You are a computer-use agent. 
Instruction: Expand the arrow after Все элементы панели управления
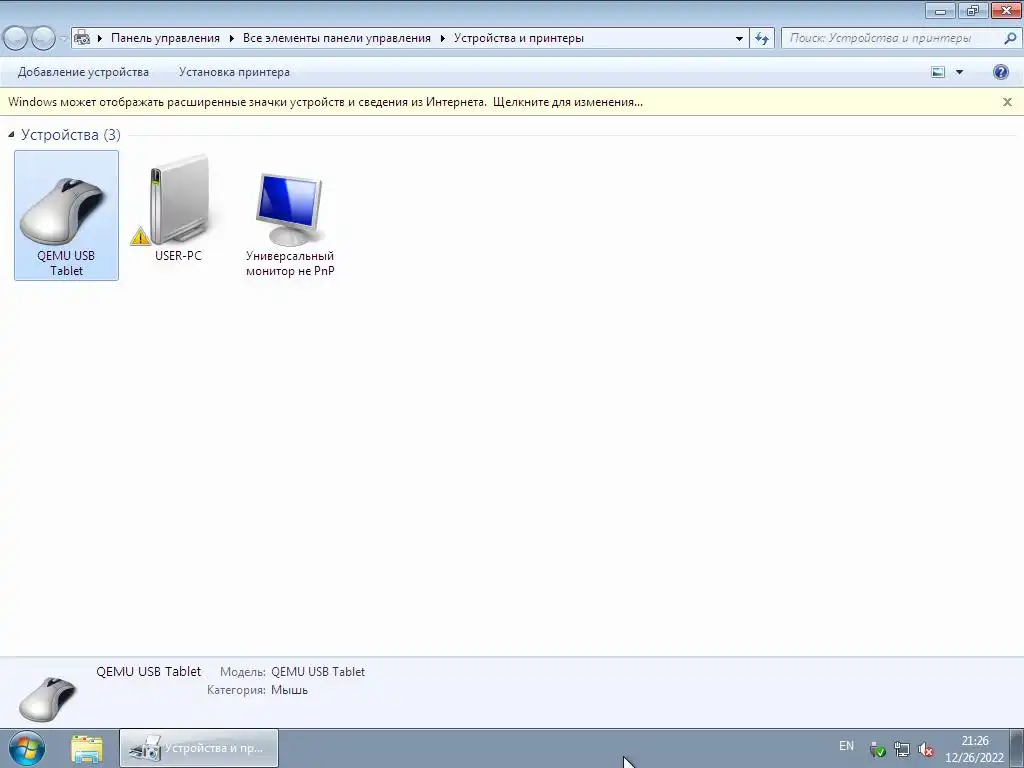click(443, 38)
